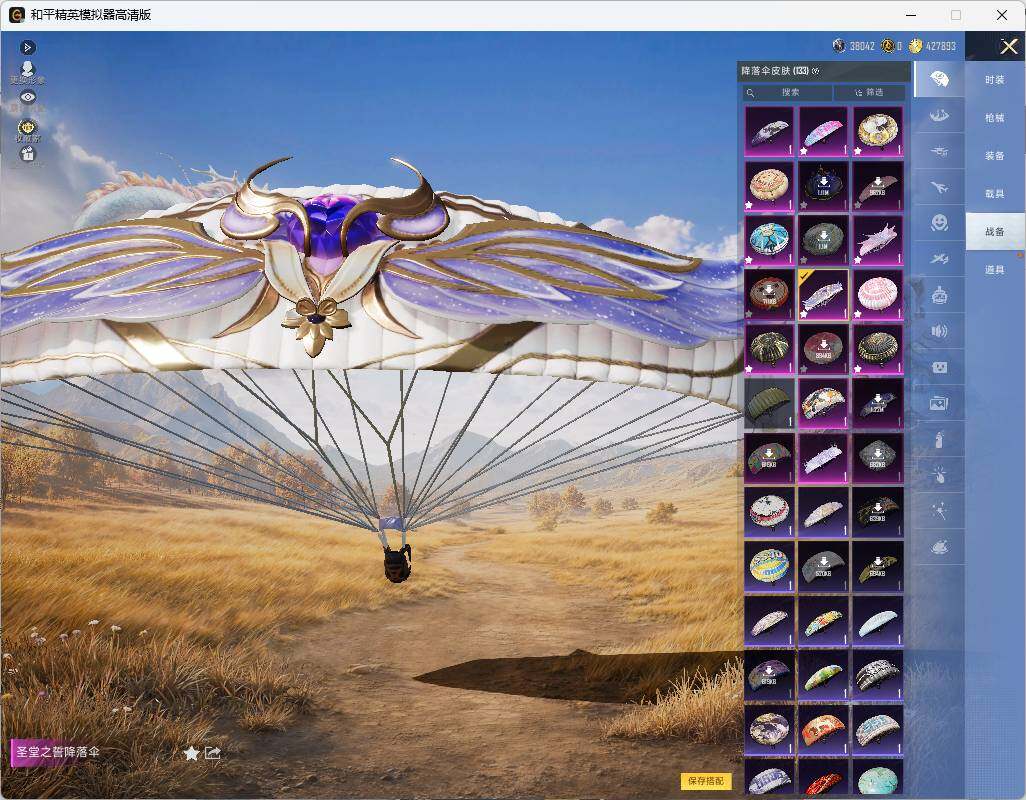This screenshot has width=1026, height=800.
Task: Switch to the 枪械 tab
Action: click(x=995, y=118)
